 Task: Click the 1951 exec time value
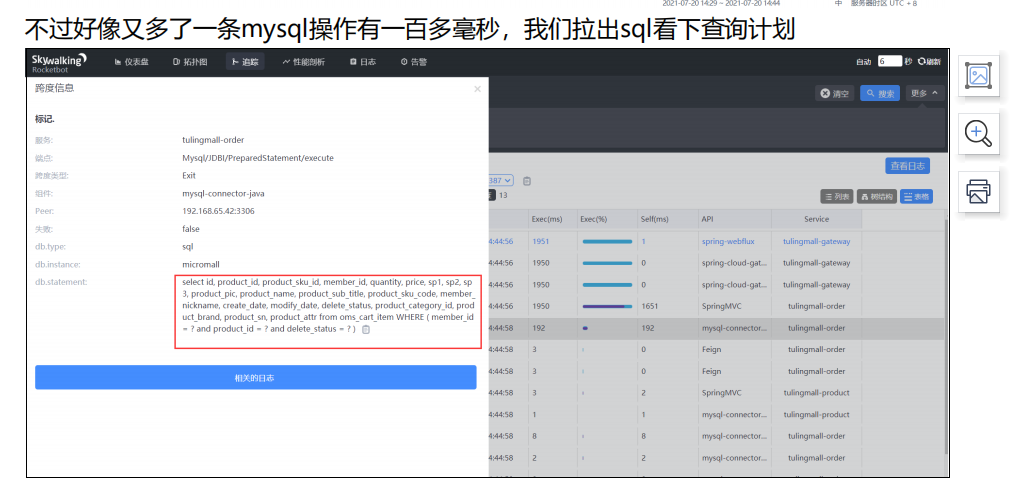[541, 242]
